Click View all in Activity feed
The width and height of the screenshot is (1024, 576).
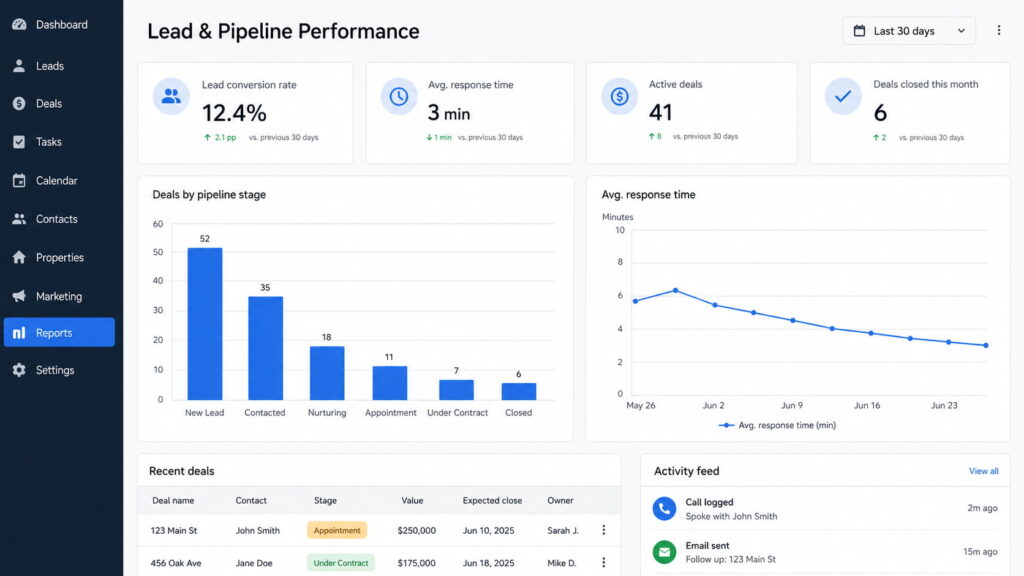pyautogui.click(x=983, y=471)
